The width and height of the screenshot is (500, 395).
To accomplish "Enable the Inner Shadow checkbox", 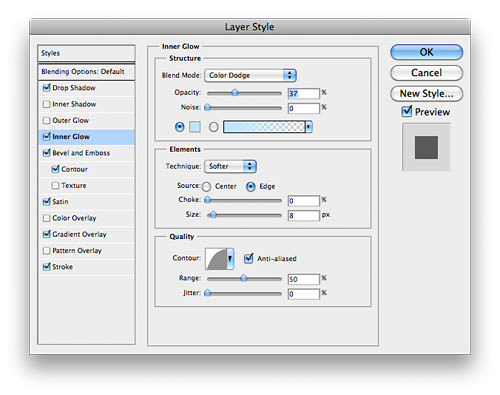I will click(x=47, y=104).
